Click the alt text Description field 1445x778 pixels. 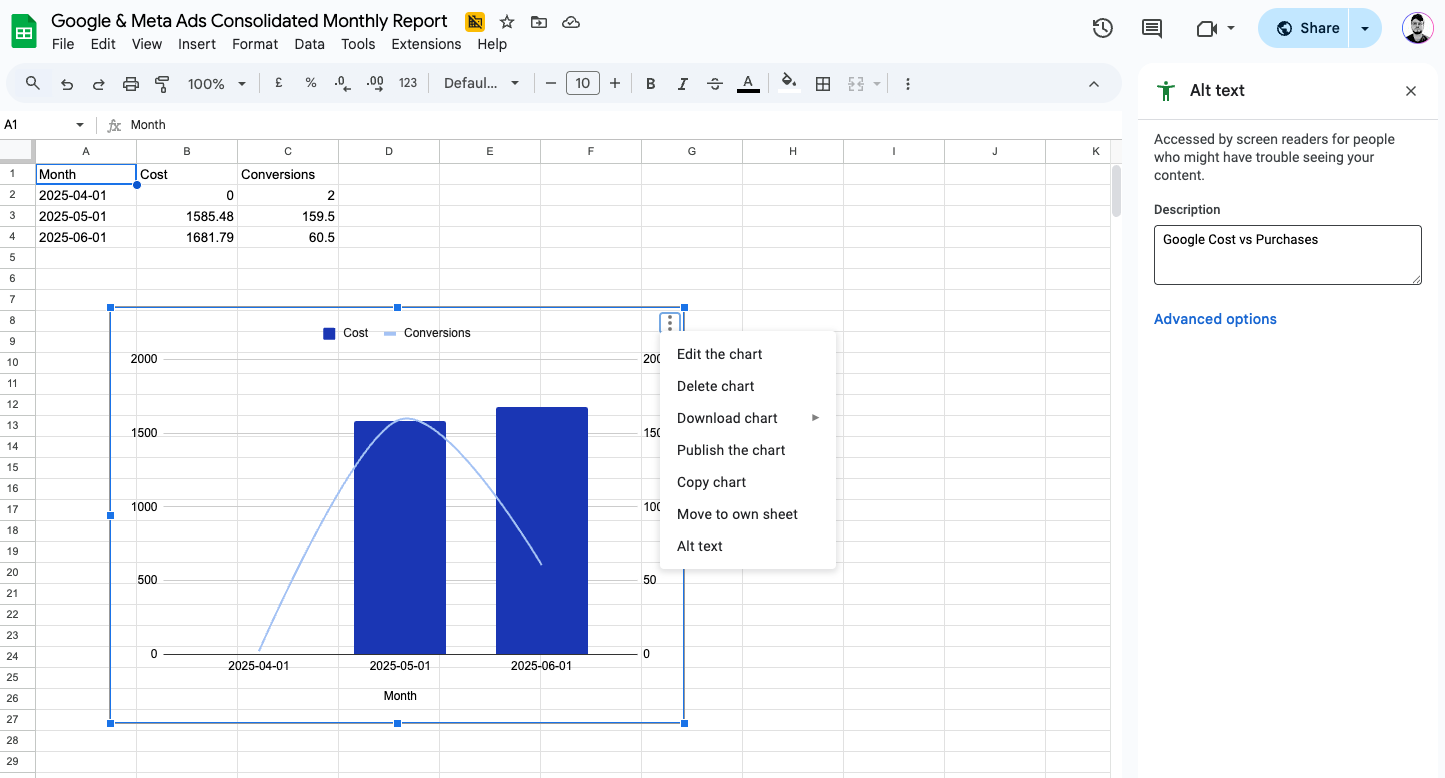[x=1288, y=255]
